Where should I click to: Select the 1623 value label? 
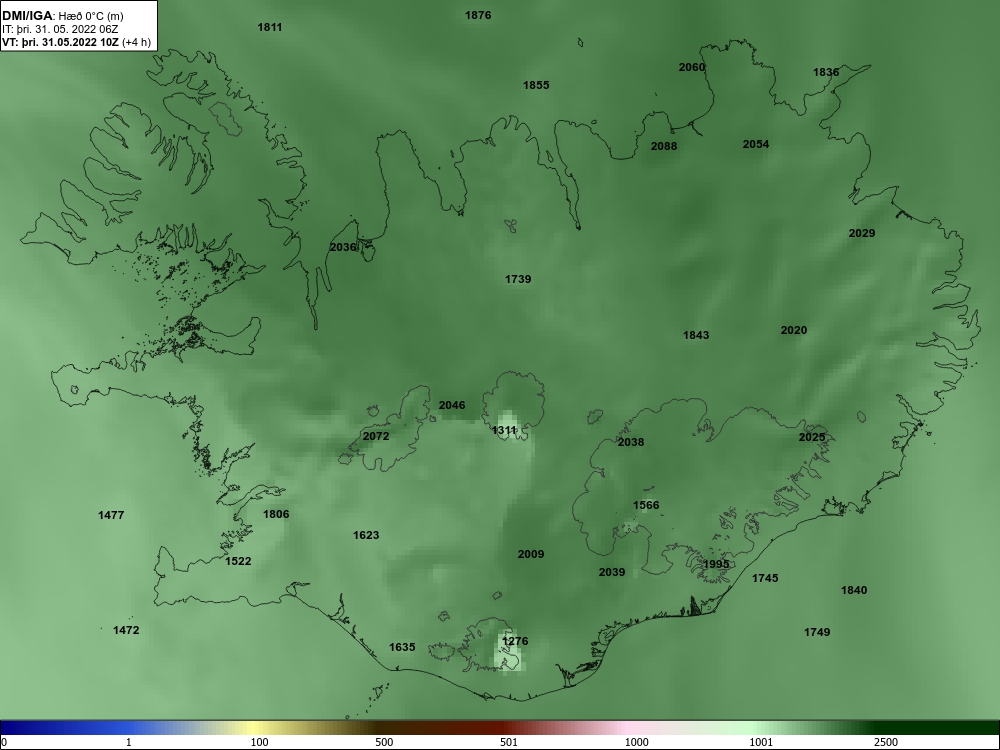click(367, 535)
